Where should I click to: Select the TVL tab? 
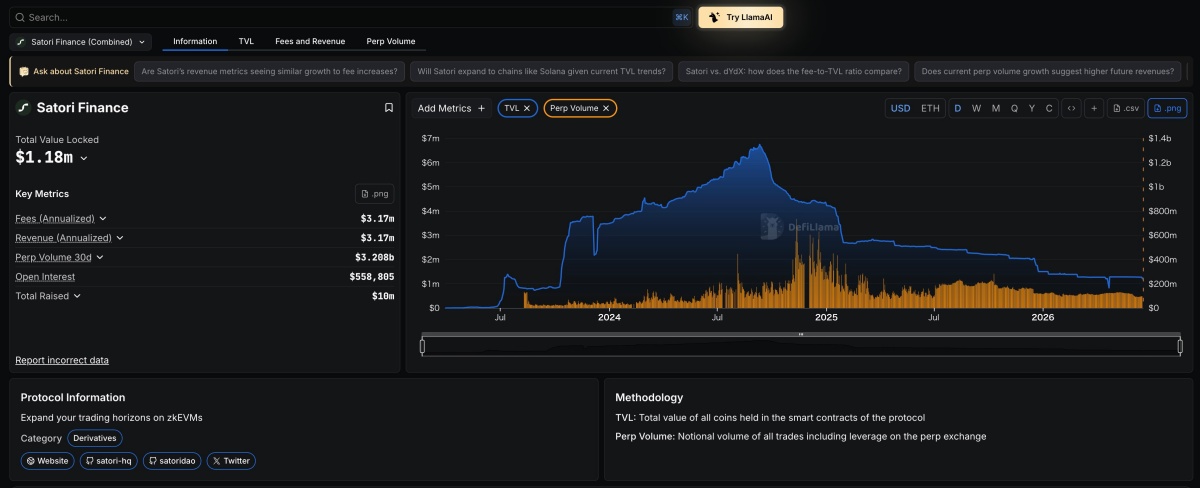tap(246, 41)
